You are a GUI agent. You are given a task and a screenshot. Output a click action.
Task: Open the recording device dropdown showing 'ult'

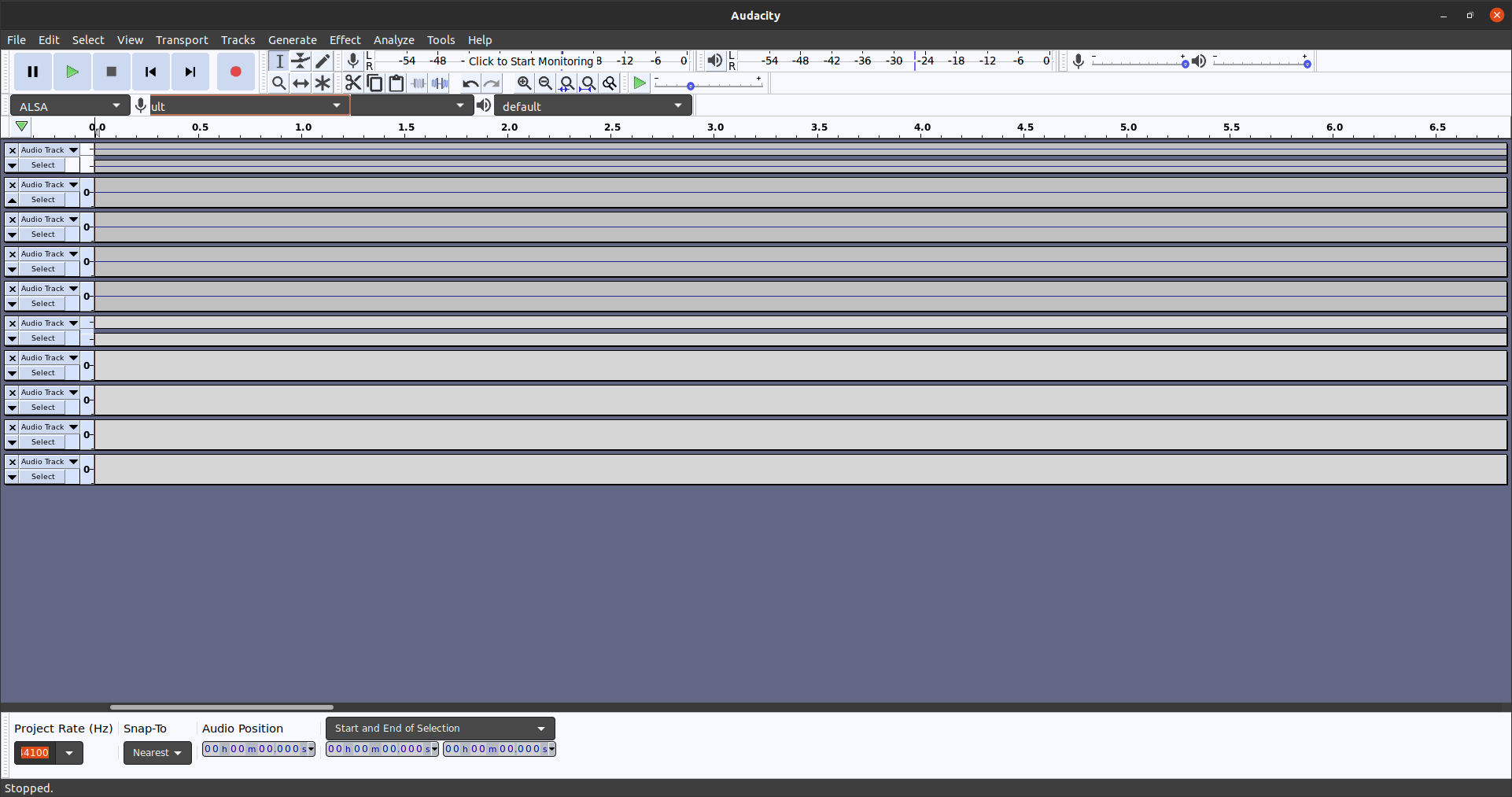249,105
